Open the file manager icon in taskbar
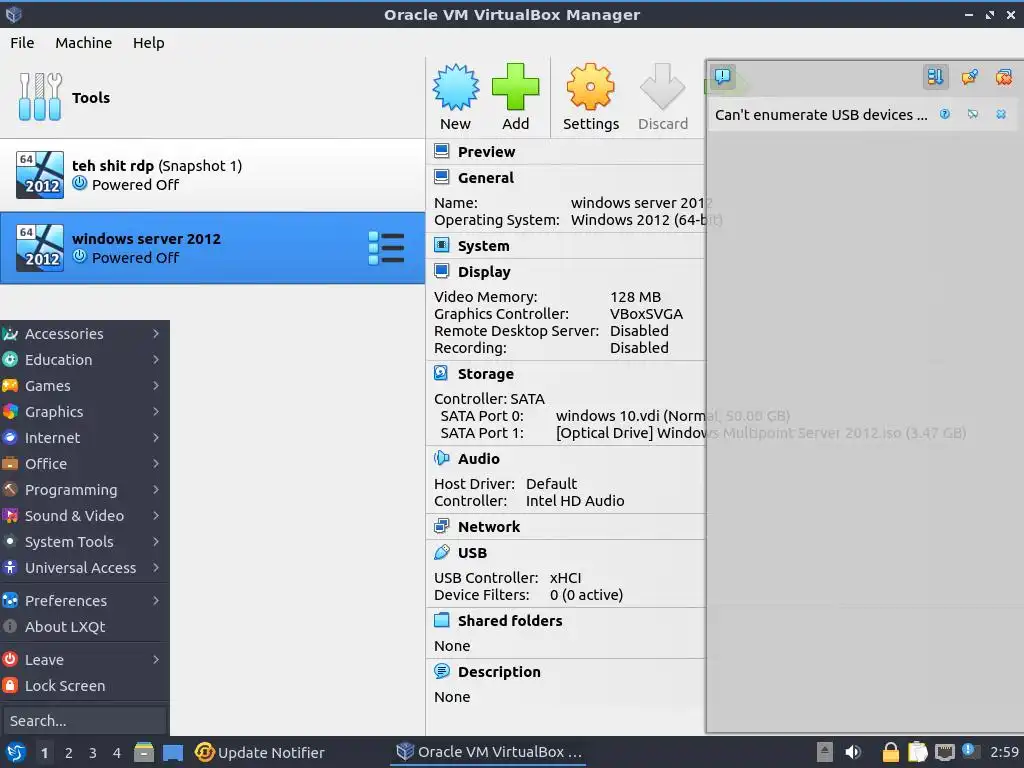Image resolution: width=1024 pixels, height=768 pixels. 144,752
